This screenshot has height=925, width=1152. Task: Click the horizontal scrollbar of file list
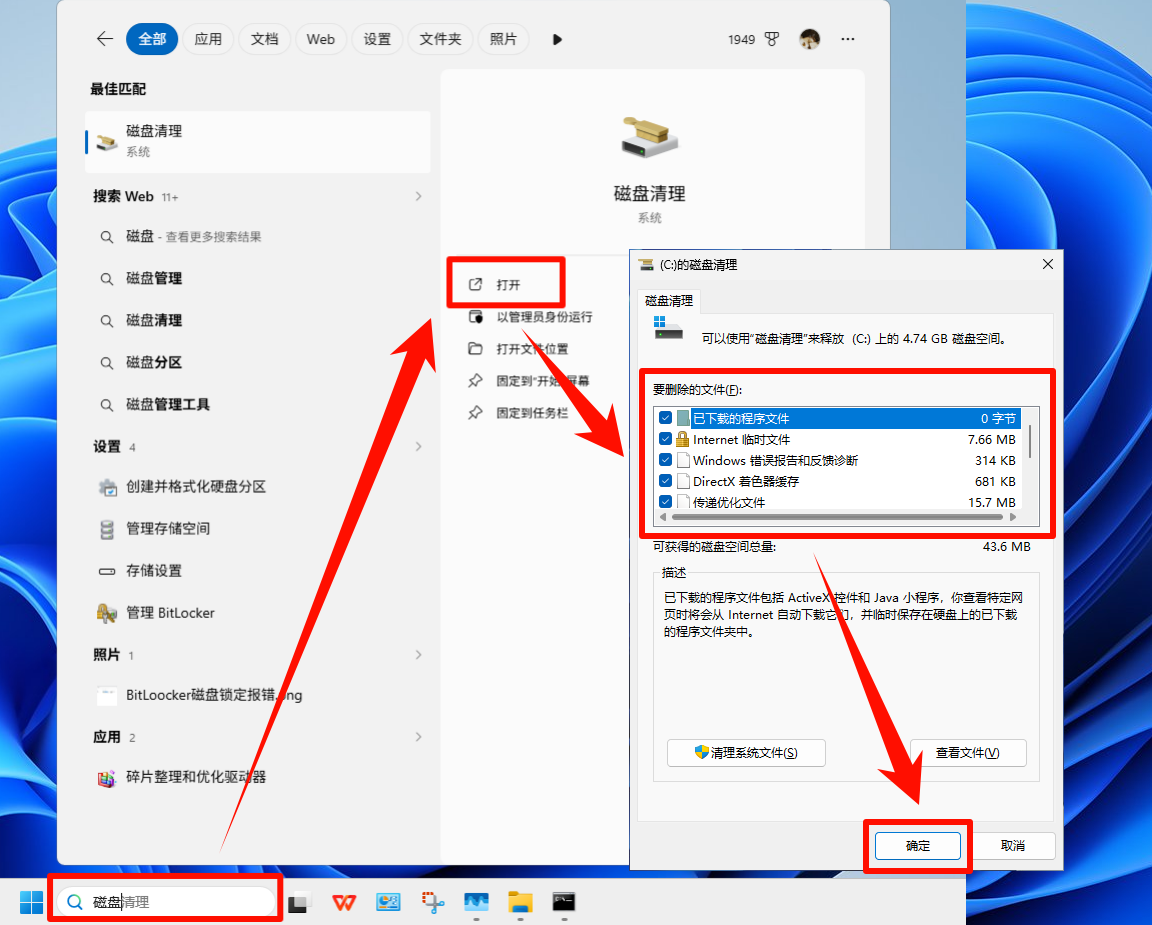tap(837, 517)
